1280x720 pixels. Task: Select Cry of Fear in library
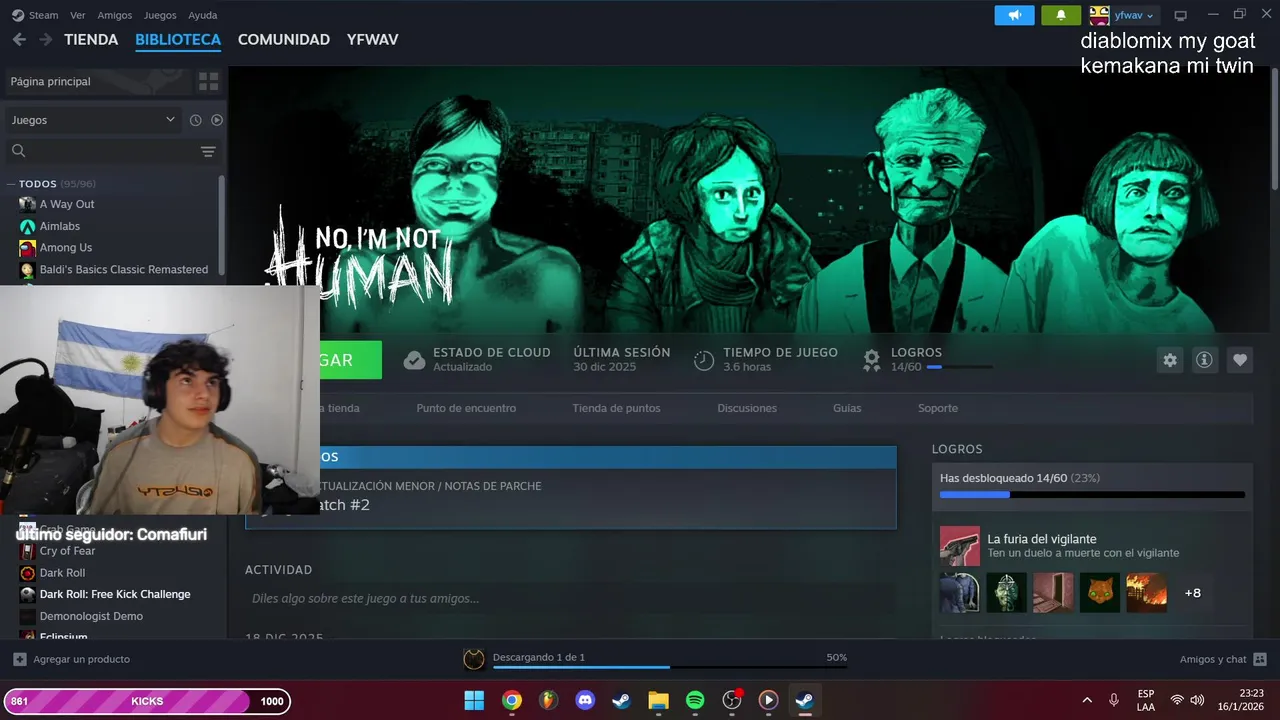pyautogui.click(x=67, y=551)
